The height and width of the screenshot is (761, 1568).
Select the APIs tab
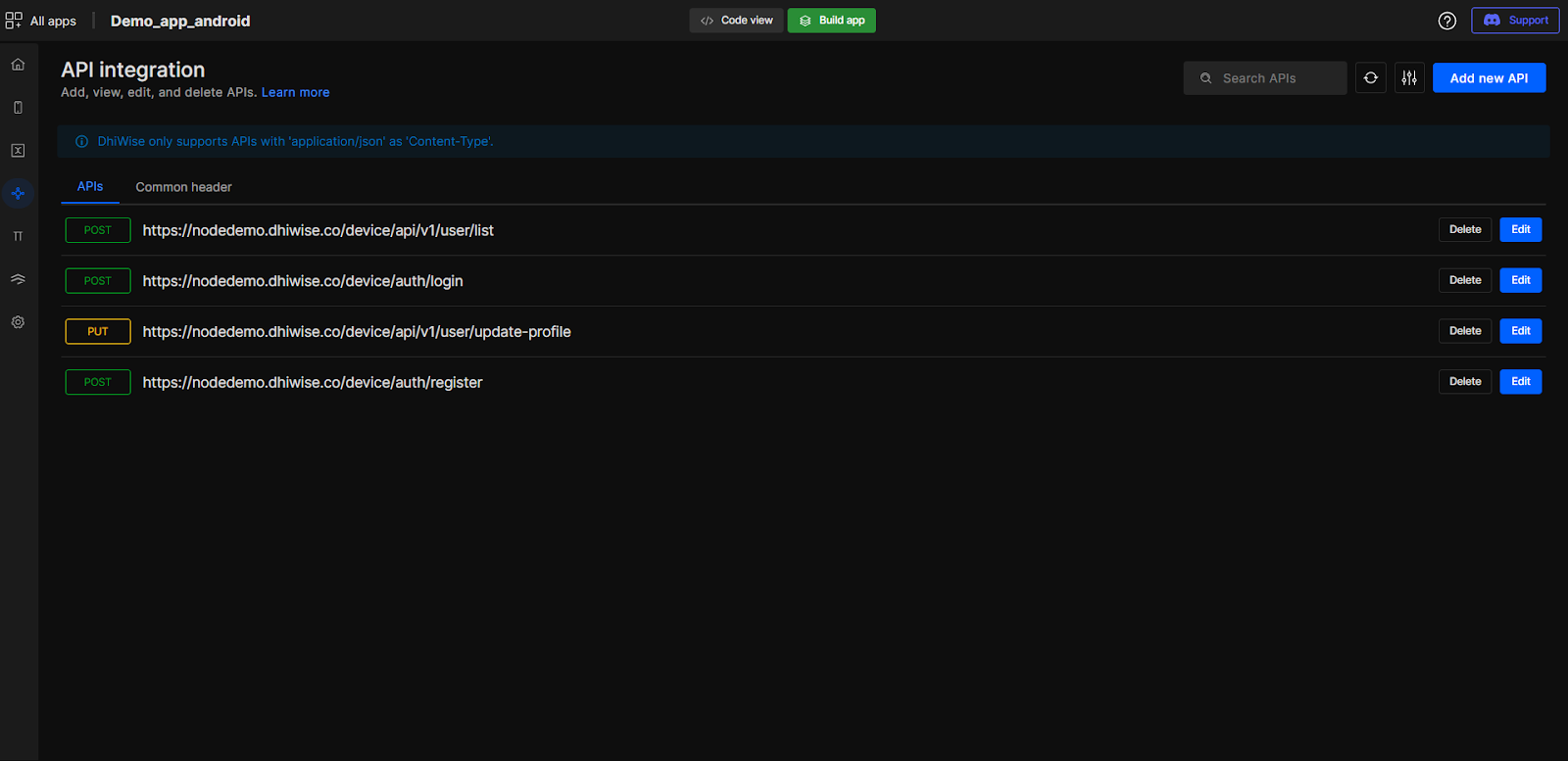tap(90, 186)
